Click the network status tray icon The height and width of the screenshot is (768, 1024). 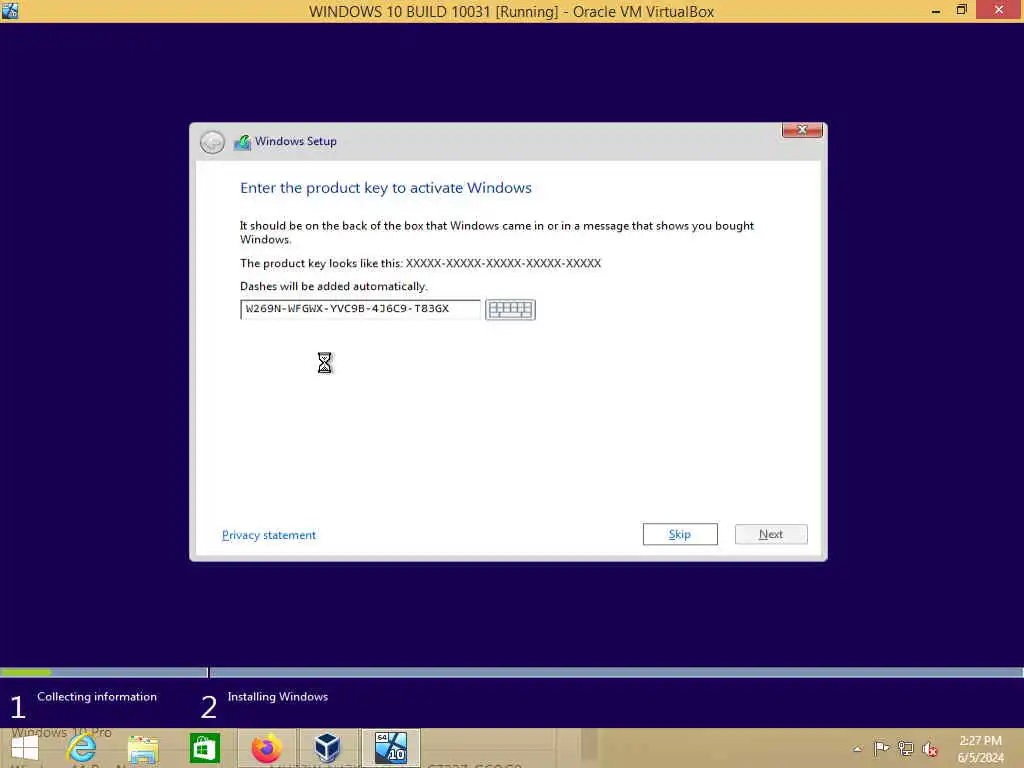tap(905, 748)
